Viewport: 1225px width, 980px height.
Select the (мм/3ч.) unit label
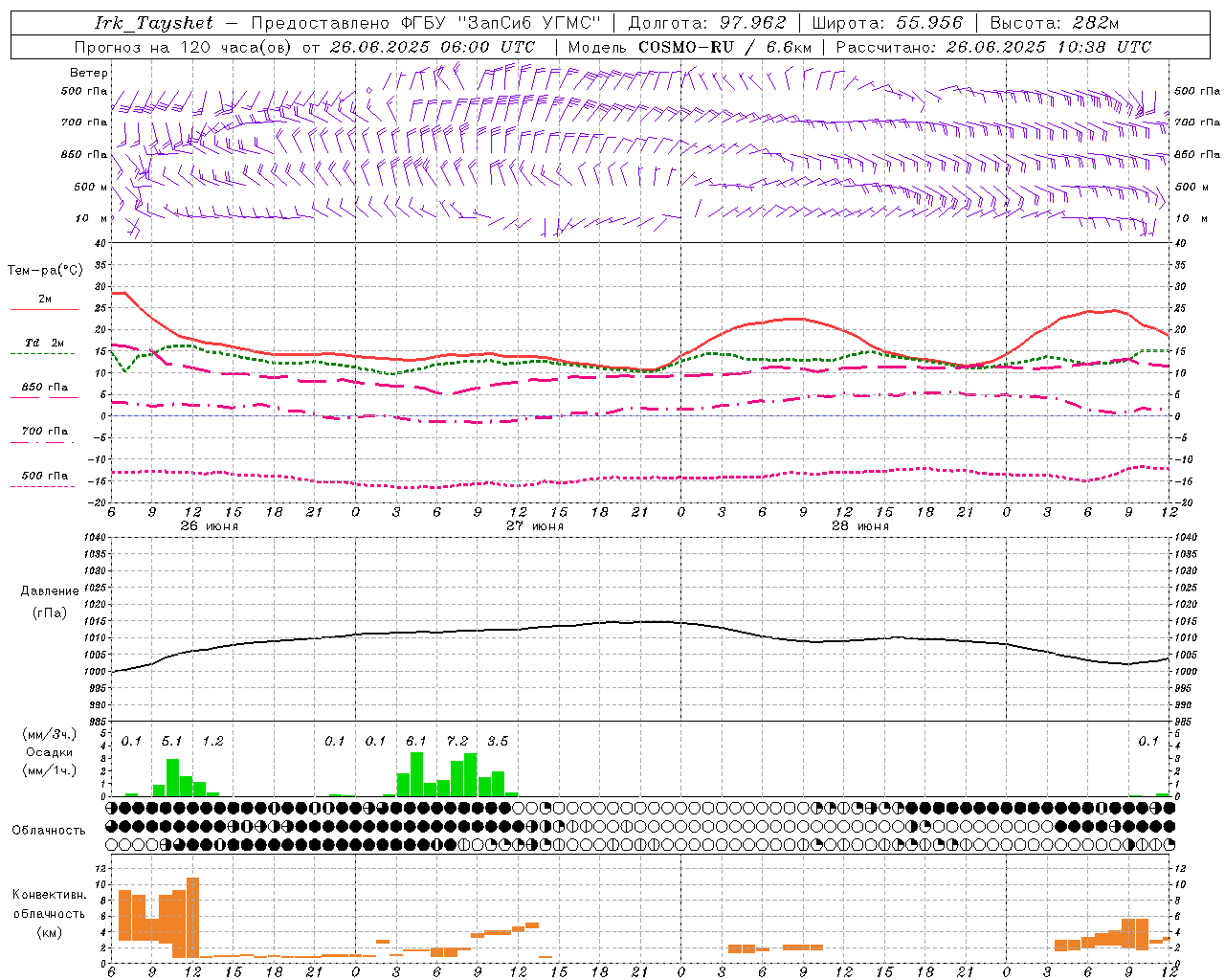(x=50, y=734)
